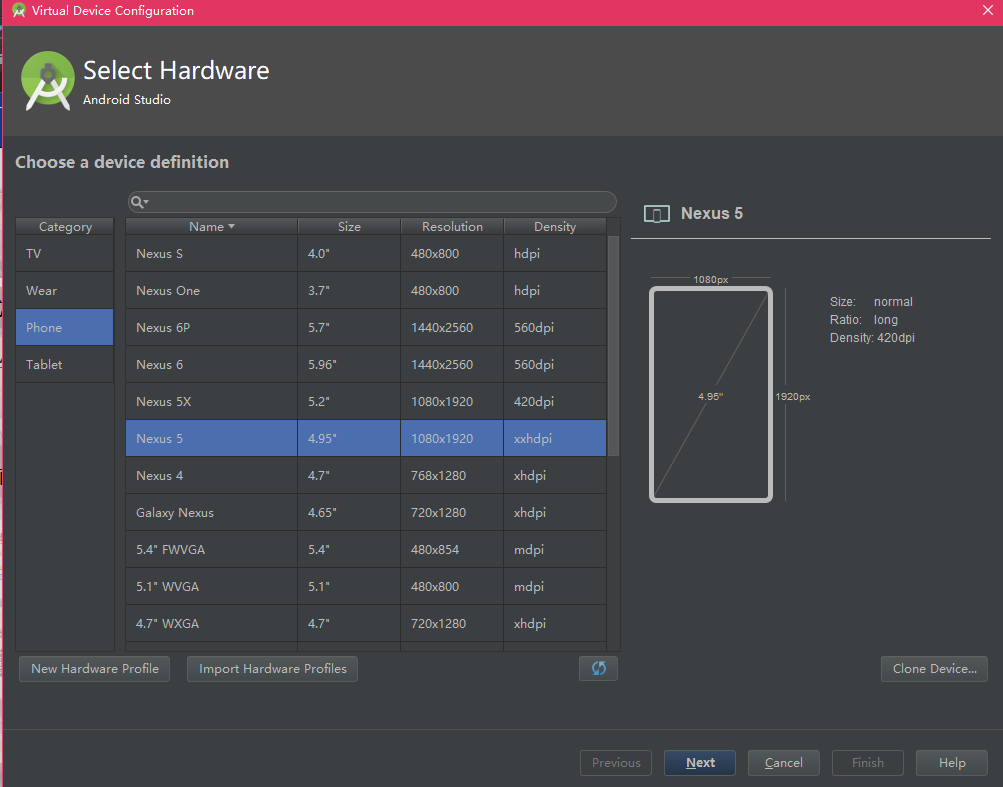1003x787 pixels.
Task: Sort the Category column header
Action: point(65,227)
